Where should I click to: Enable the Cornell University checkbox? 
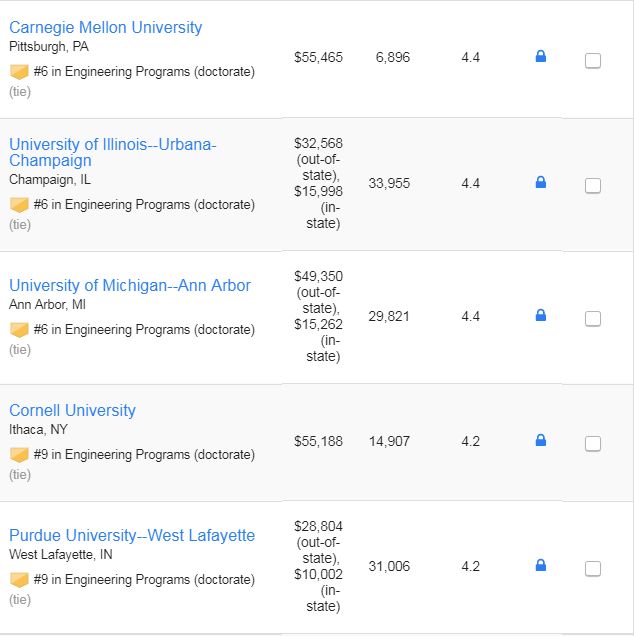[593, 444]
